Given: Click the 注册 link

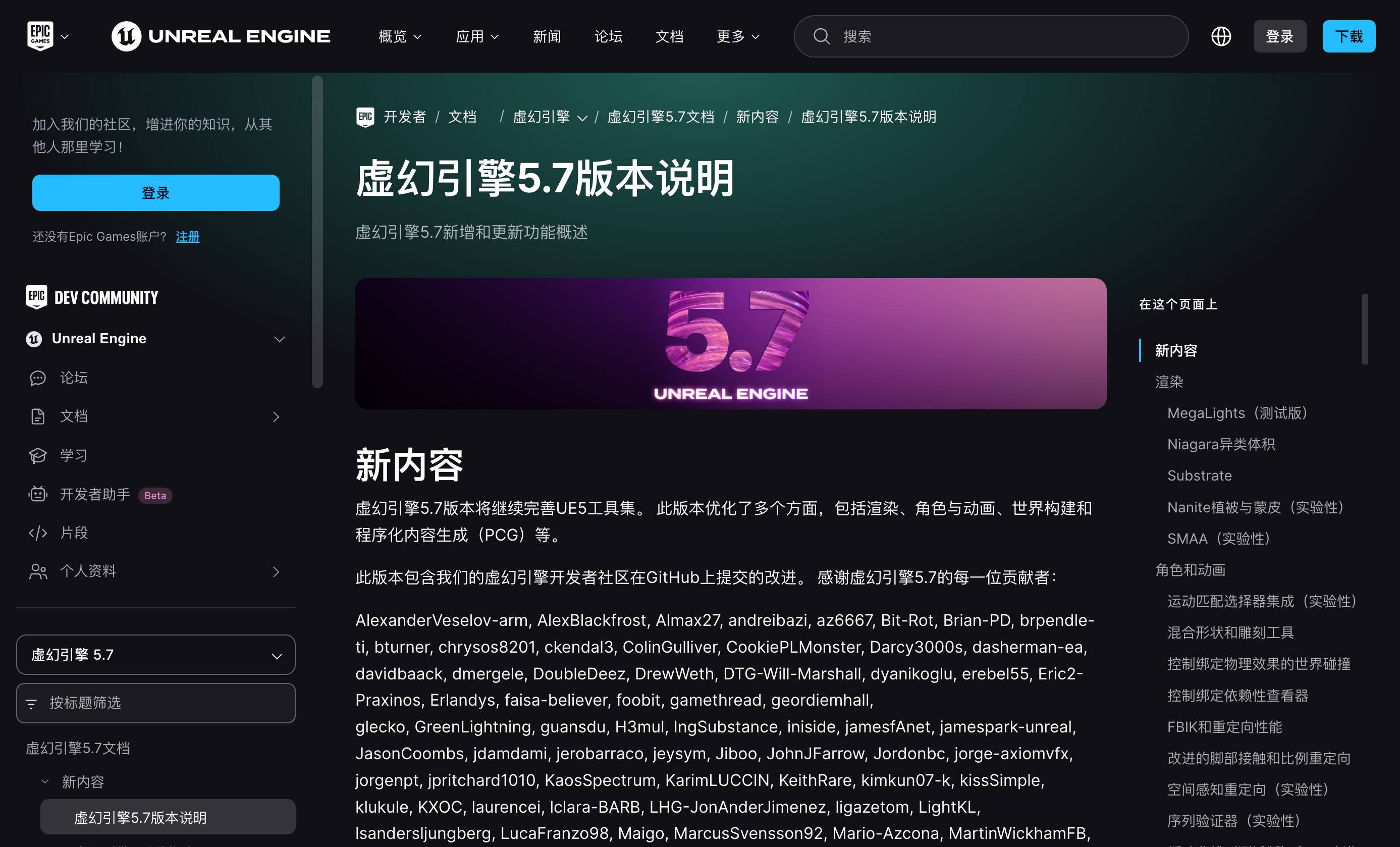Looking at the screenshot, I should 188,236.
